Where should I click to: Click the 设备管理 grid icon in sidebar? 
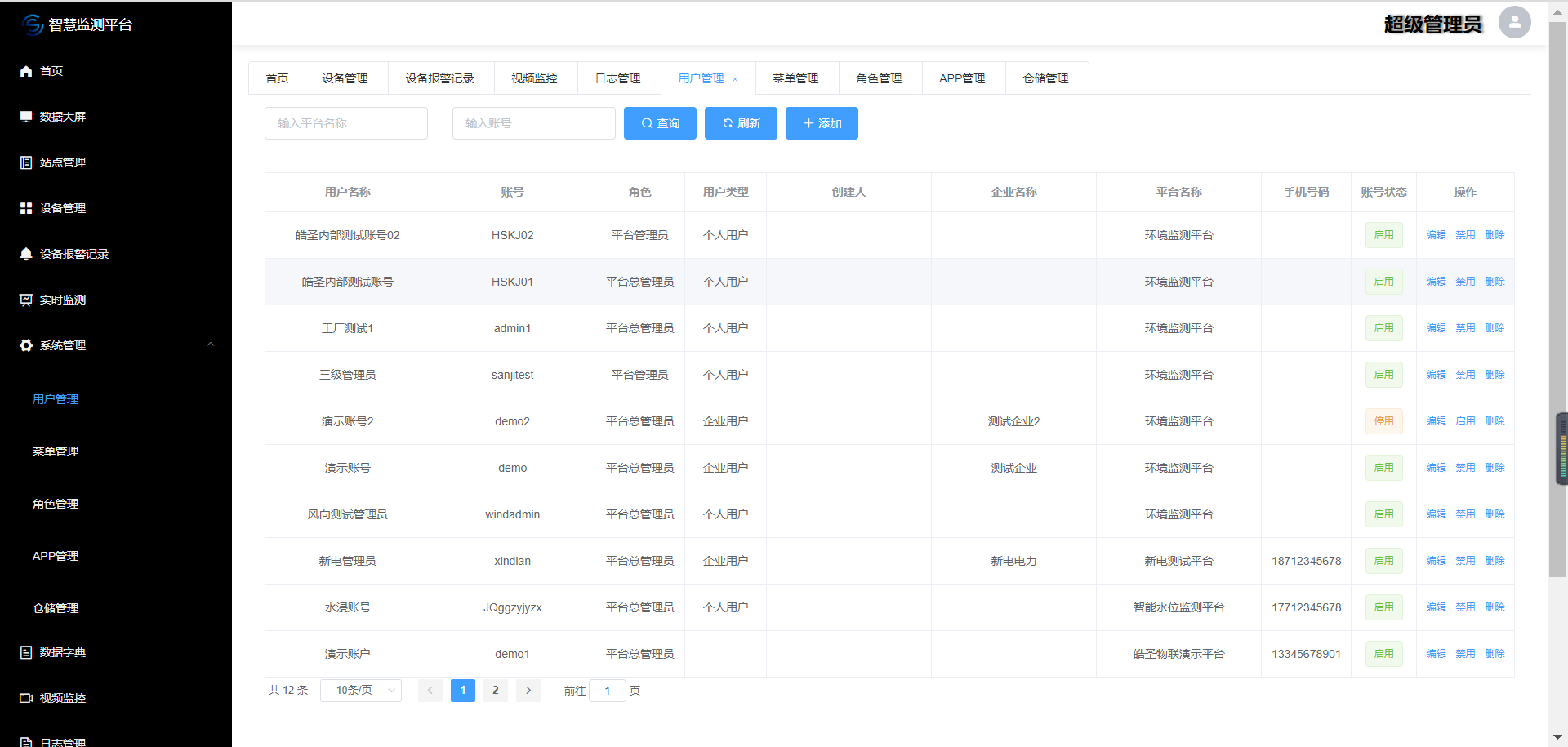26,208
